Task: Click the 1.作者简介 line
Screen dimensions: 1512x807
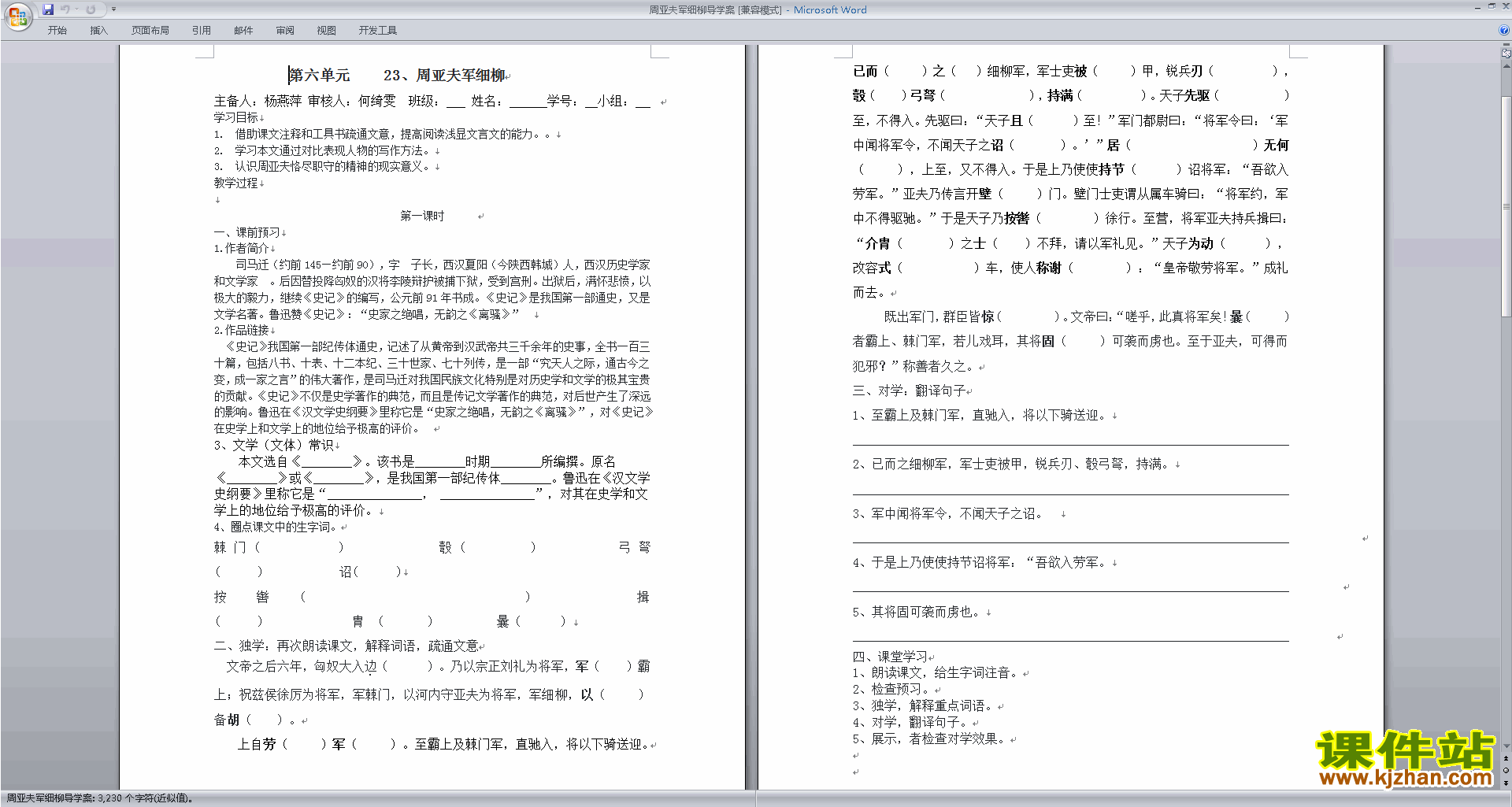Action: pos(242,249)
